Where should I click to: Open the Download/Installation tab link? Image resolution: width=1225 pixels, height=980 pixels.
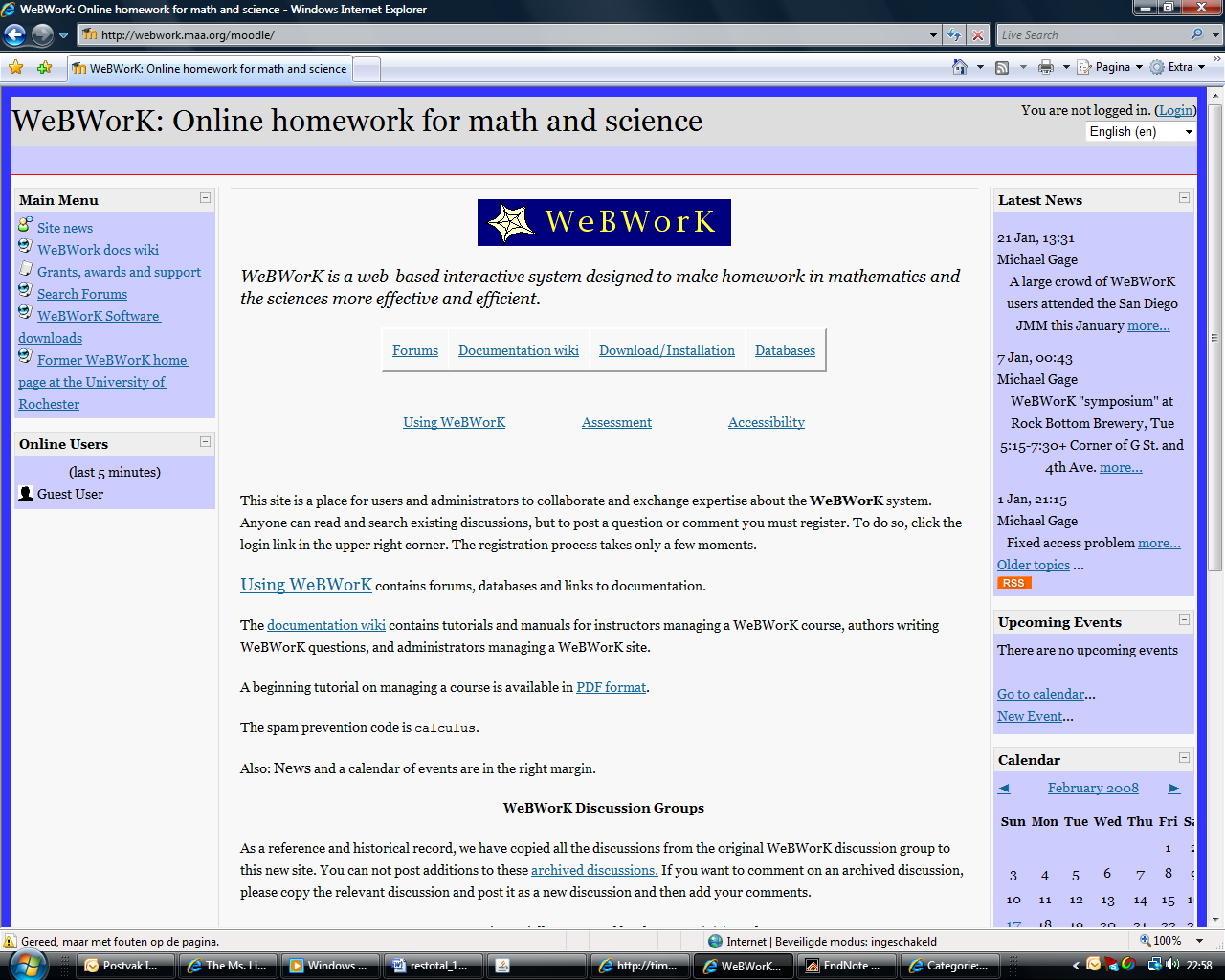667,350
